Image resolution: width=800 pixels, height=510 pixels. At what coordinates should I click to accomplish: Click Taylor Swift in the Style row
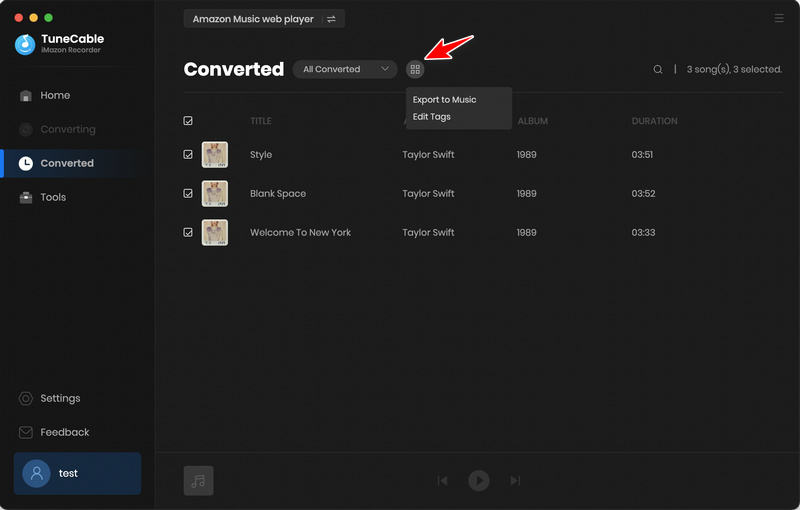click(x=428, y=155)
